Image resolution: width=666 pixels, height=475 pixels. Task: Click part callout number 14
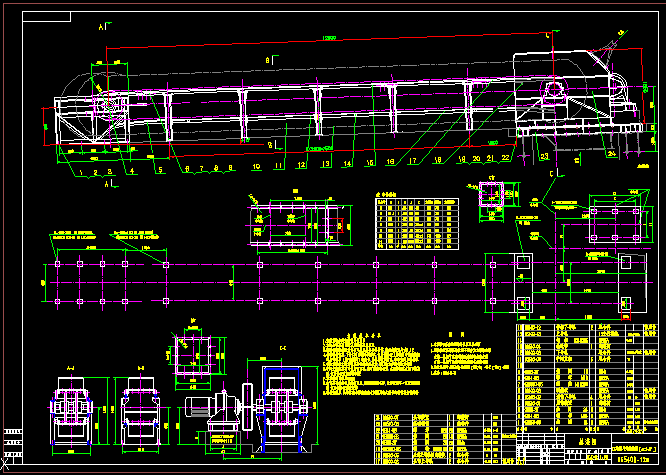[347, 163]
